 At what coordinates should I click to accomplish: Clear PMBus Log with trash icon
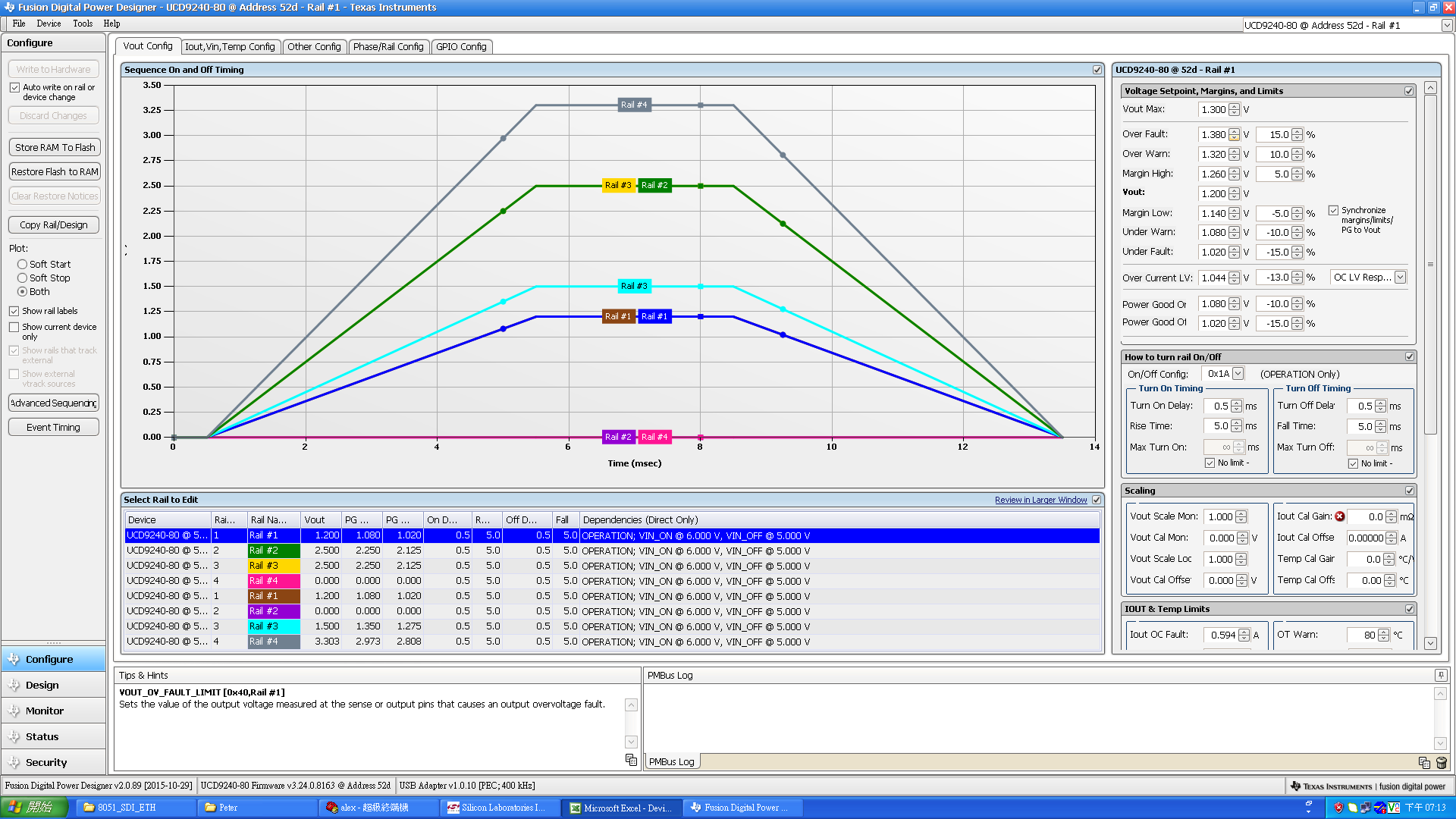[1441, 762]
